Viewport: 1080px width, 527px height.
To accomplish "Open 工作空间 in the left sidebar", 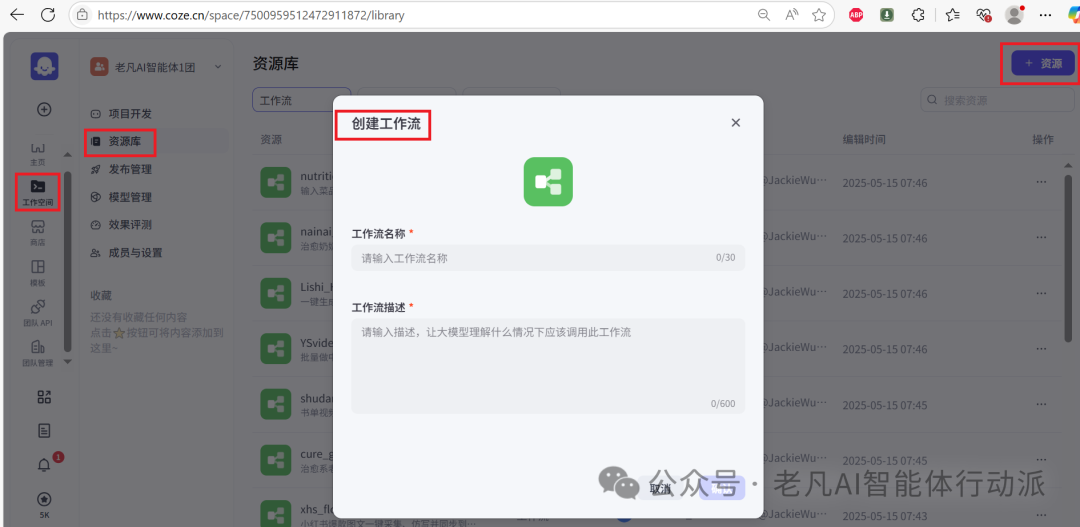I will tap(38, 192).
